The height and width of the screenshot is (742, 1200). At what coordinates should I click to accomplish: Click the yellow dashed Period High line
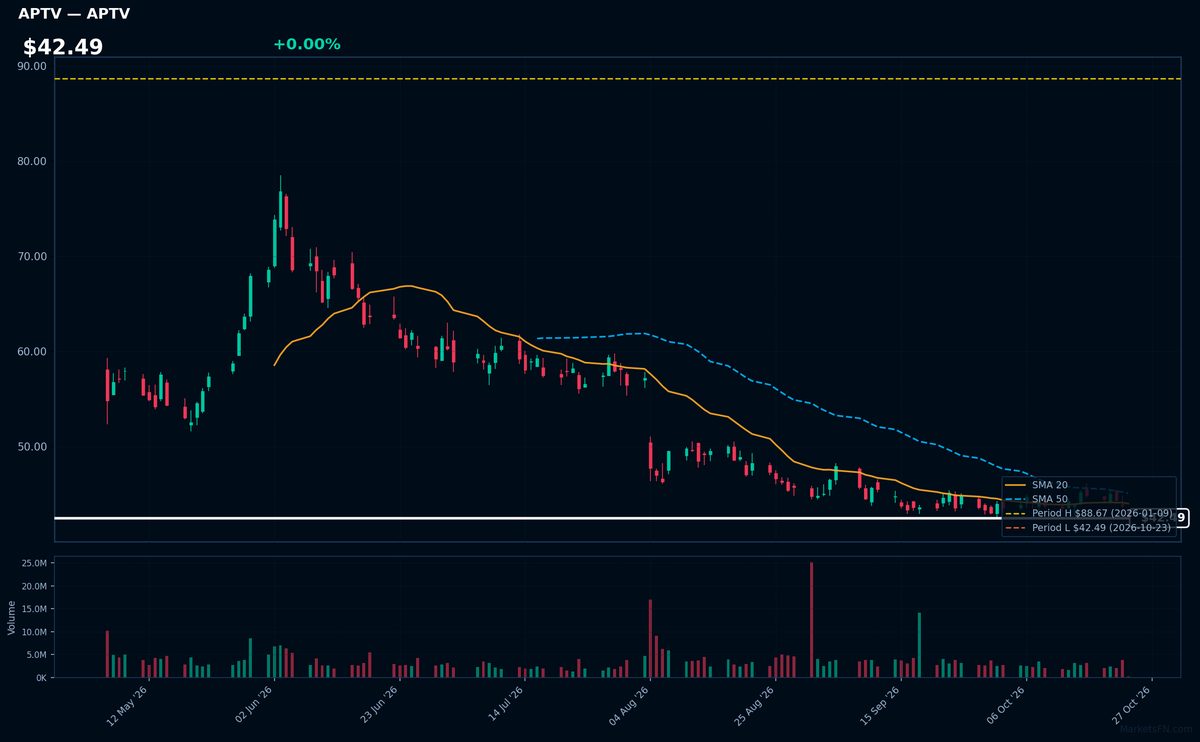click(x=617, y=79)
